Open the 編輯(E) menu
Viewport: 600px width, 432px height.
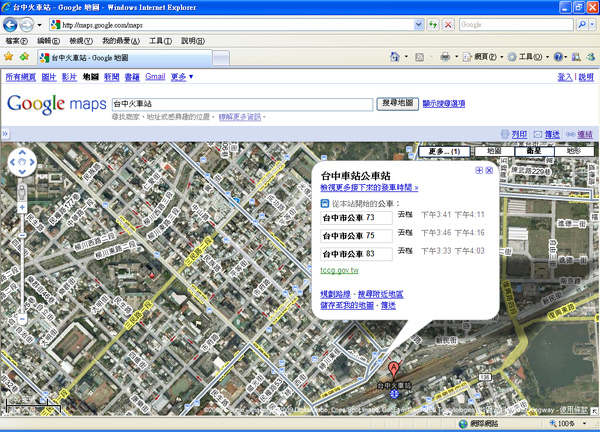(48, 41)
